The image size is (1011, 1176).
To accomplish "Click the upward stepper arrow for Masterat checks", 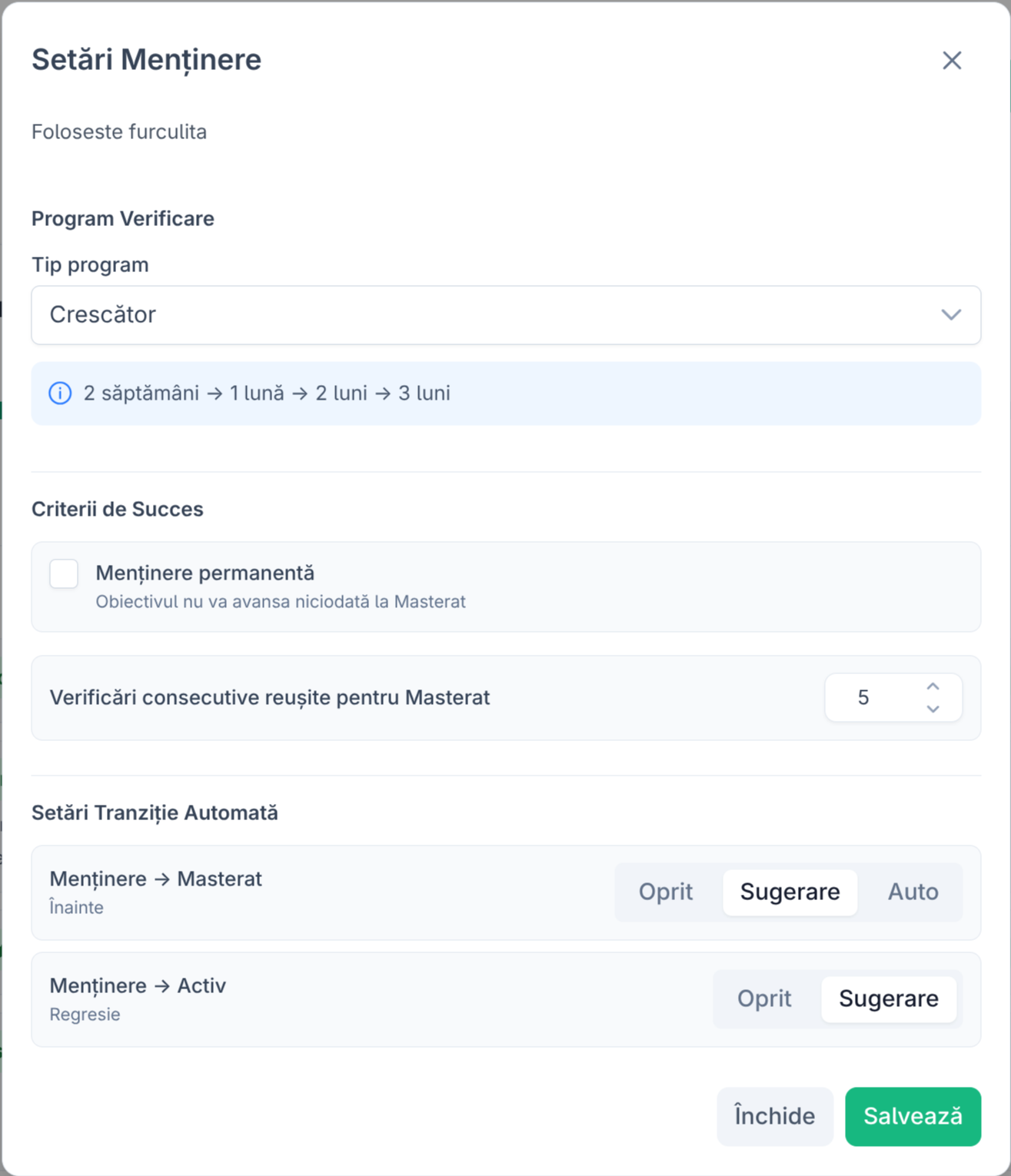I will 933,686.
